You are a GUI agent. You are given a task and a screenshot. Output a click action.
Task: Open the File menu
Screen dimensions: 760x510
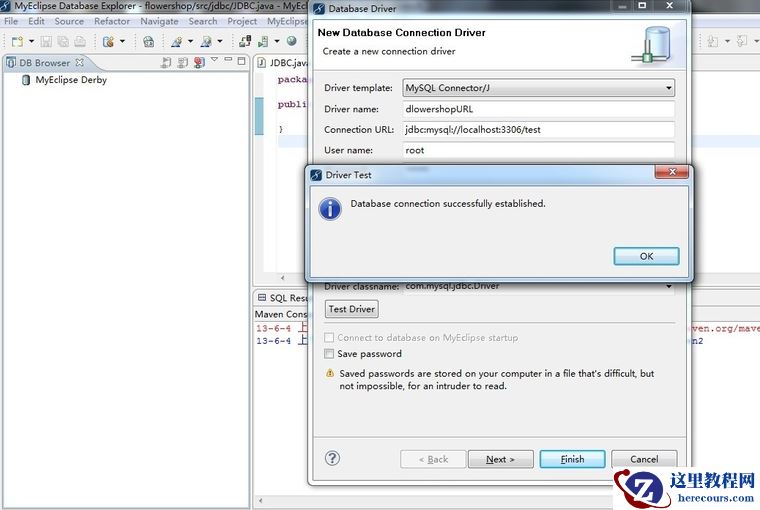[11, 21]
